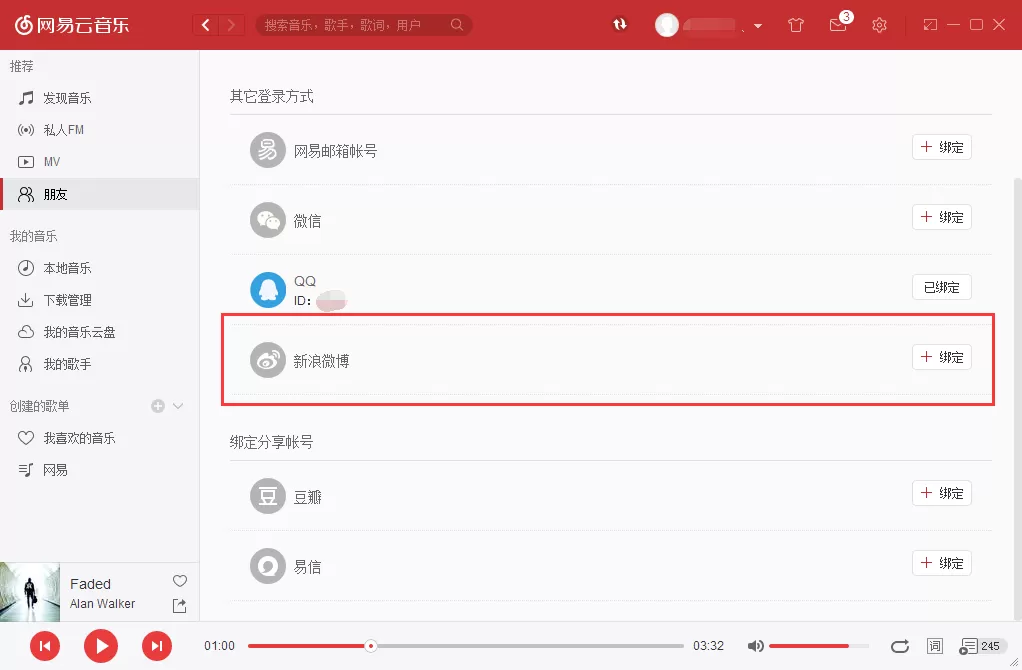The width and height of the screenshot is (1022, 670).
Task: Open 我喜欢的音乐 playlist
Action: [x=100, y=438]
